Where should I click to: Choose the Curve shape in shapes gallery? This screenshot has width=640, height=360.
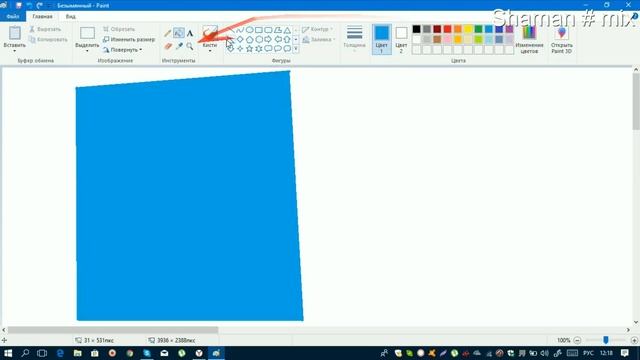point(240,30)
